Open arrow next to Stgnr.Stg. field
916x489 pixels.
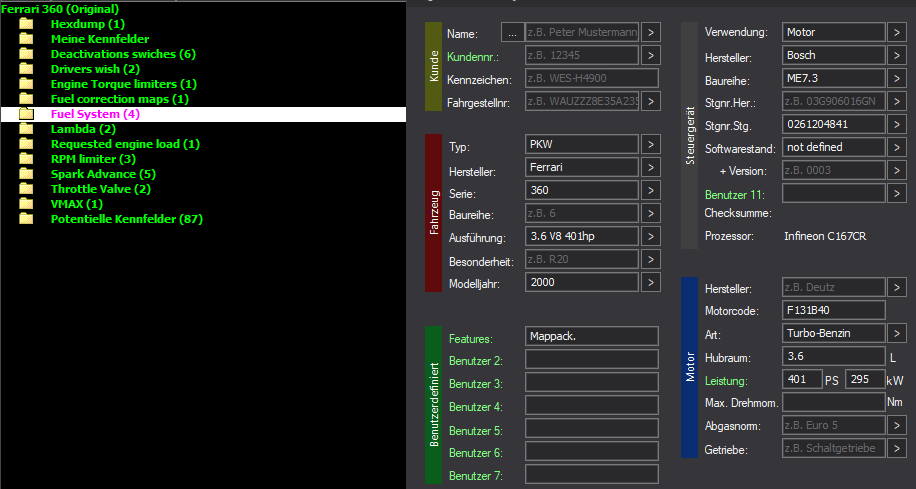coord(897,124)
